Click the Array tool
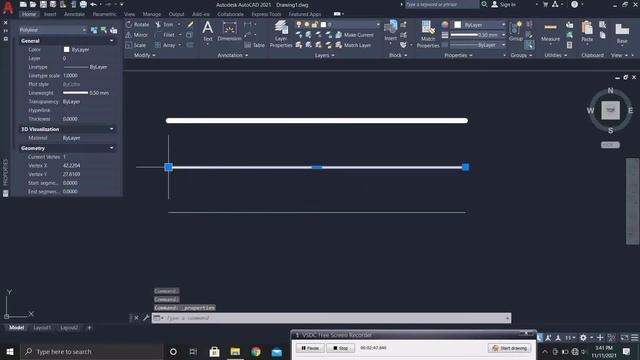Screen dimensions: 640x360 (165, 45)
